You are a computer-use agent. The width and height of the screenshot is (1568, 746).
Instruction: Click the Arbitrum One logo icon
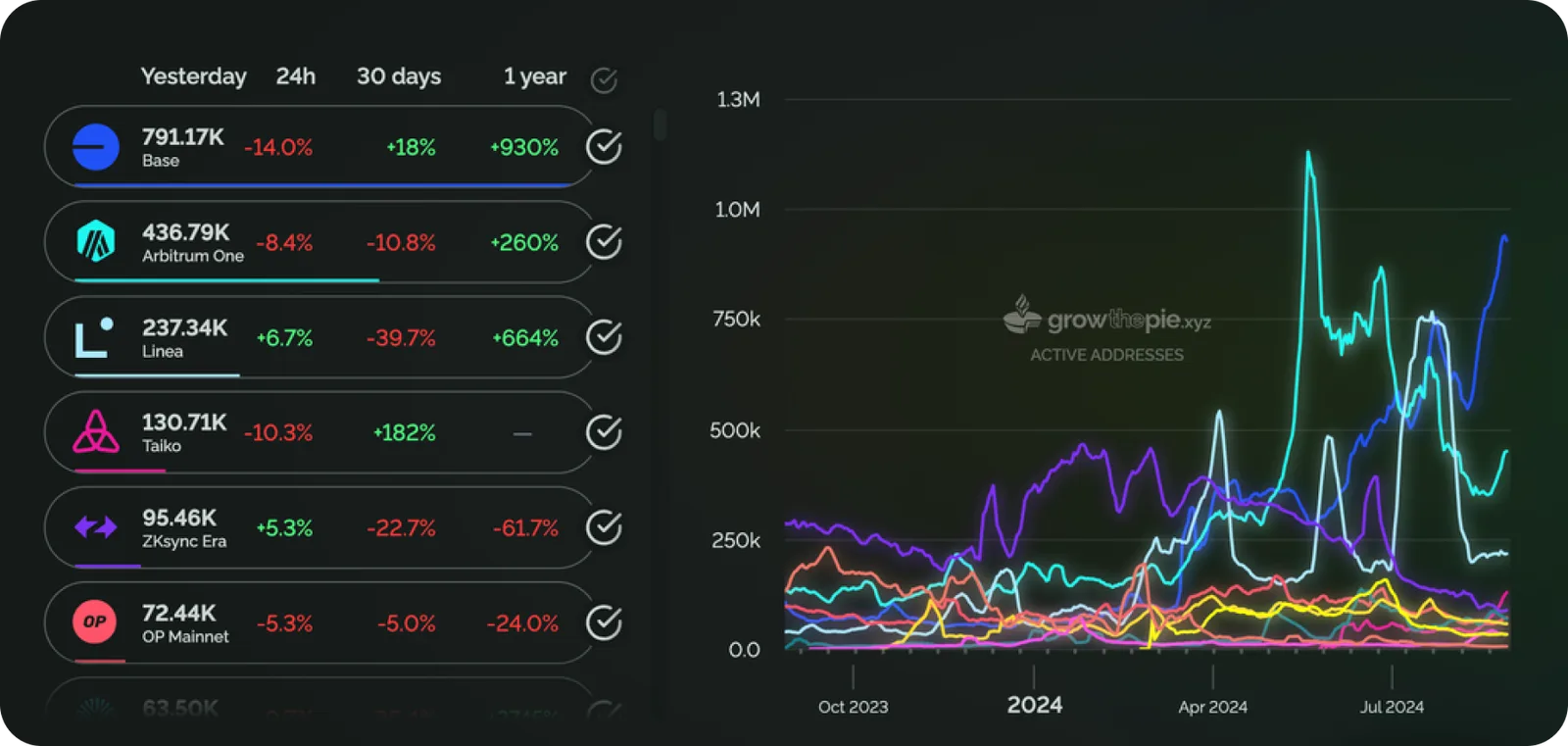[x=95, y=241]
